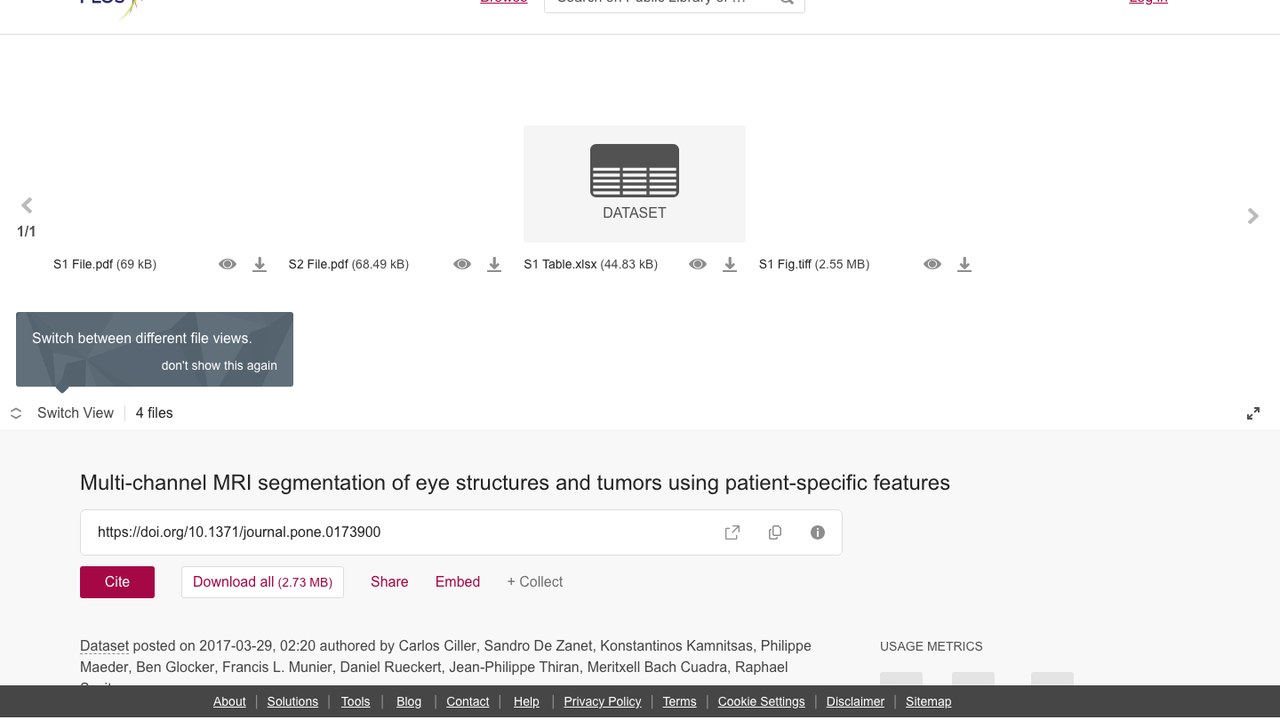Open the Dataset link in the description

104,646
